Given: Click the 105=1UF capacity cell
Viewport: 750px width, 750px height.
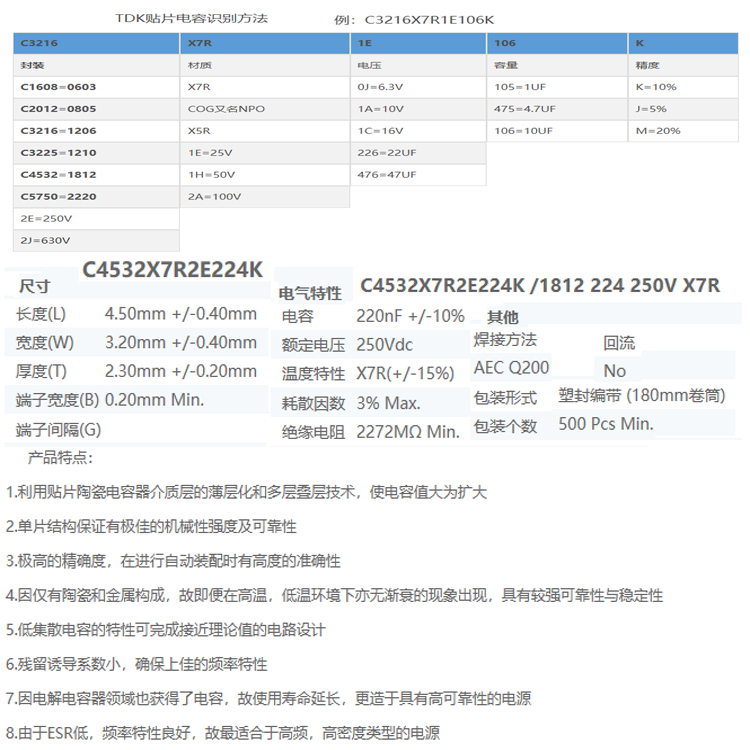Looking at the screenshot, I should [557, 87].
